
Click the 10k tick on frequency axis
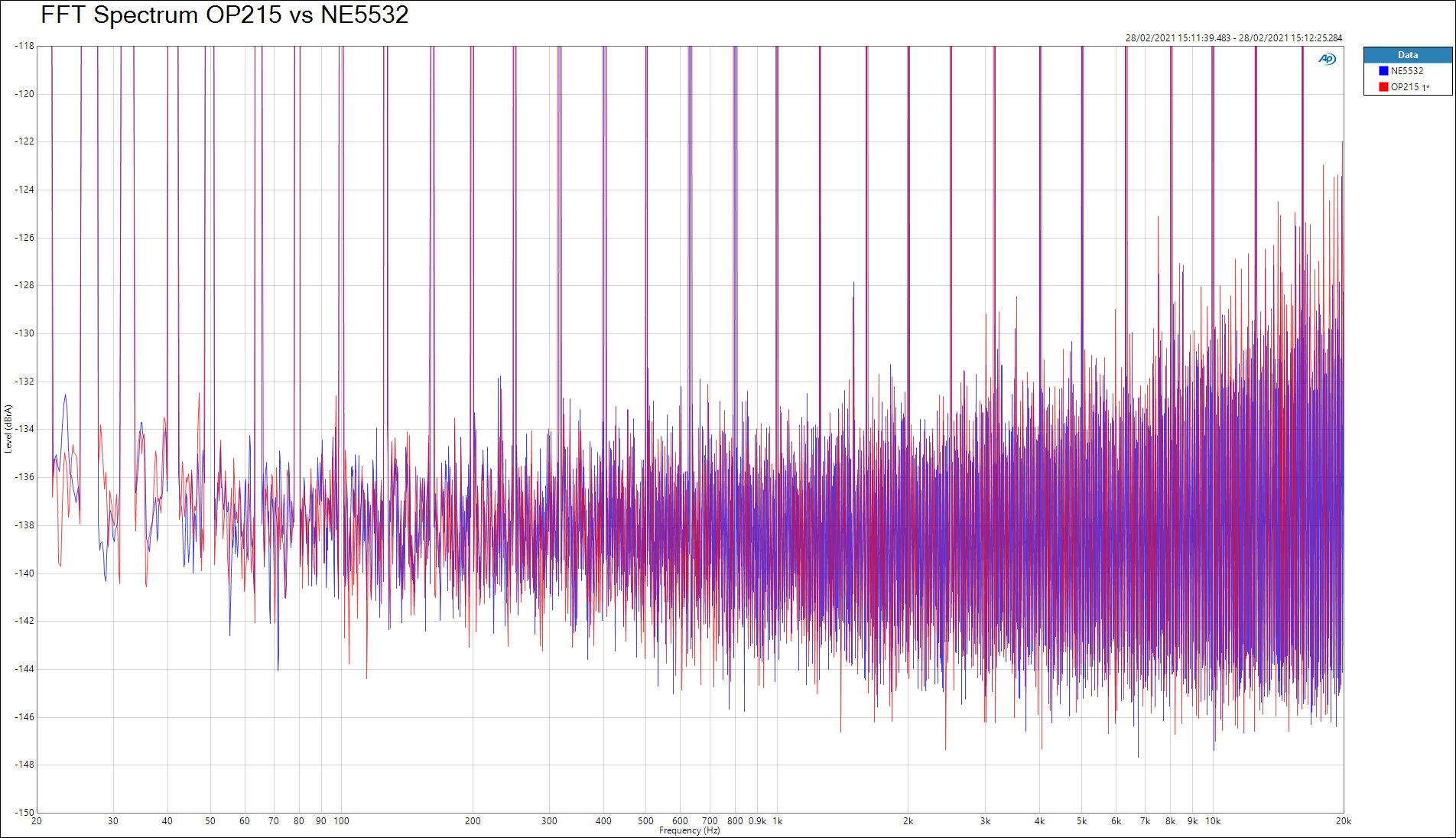coord(1213,821)
